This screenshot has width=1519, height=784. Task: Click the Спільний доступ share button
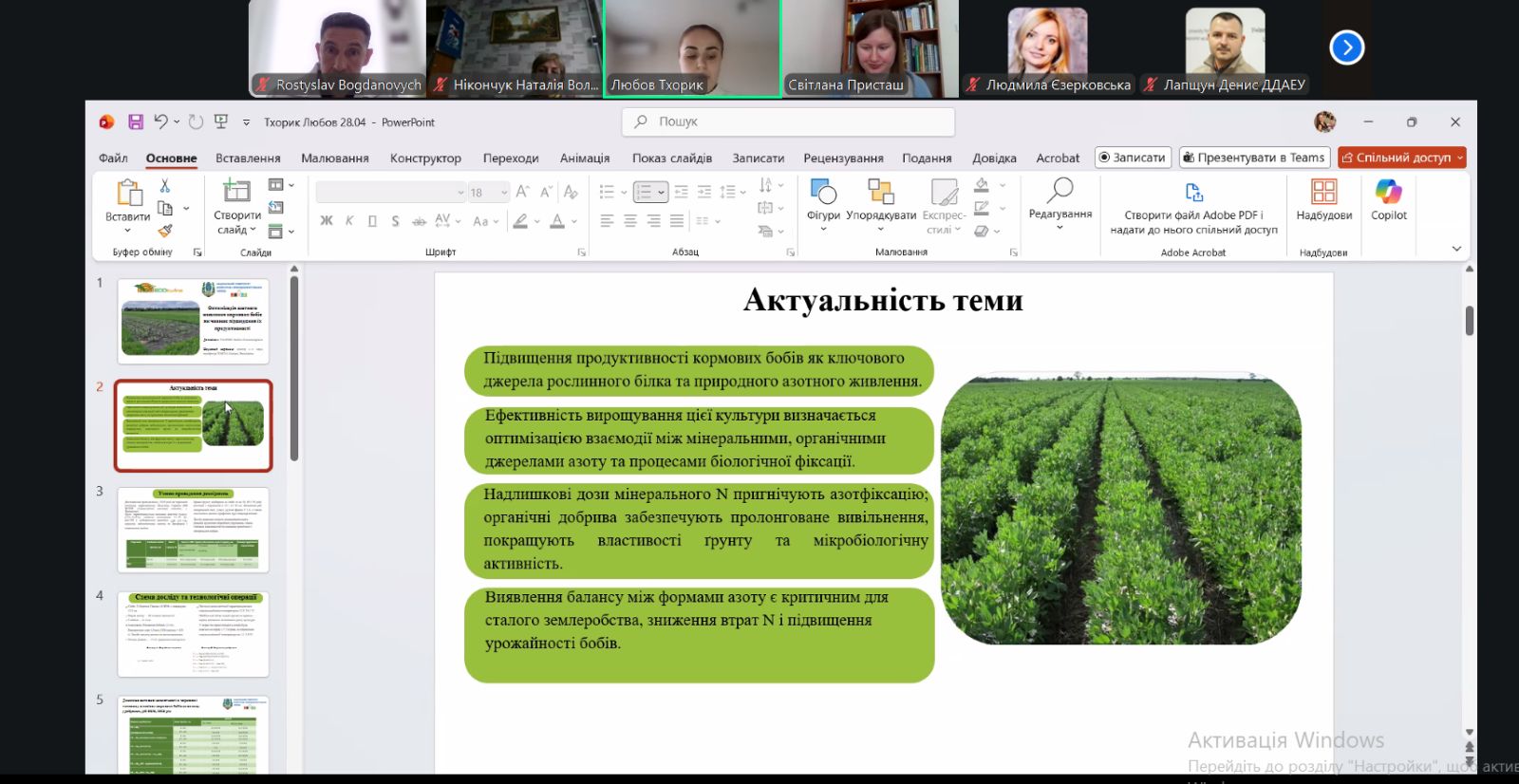click(x=1402, y=158)
